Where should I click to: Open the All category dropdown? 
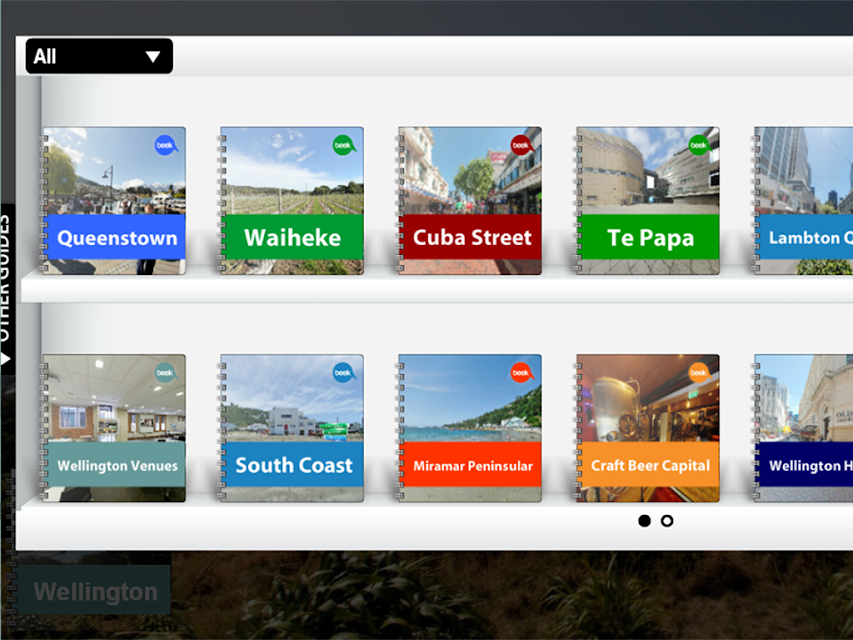click(x=99, y=56)
